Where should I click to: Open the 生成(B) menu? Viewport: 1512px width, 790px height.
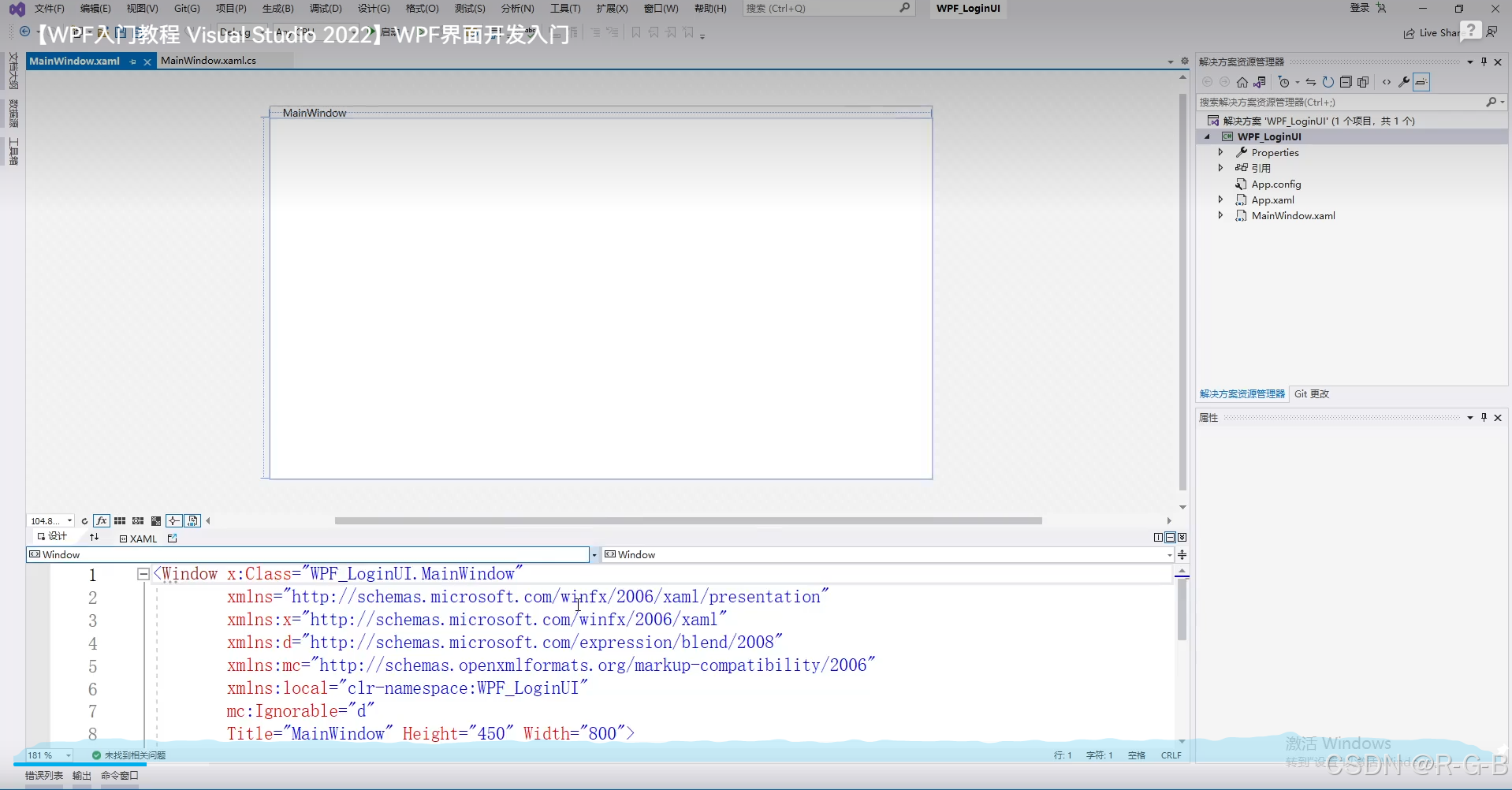coord(277,8)
